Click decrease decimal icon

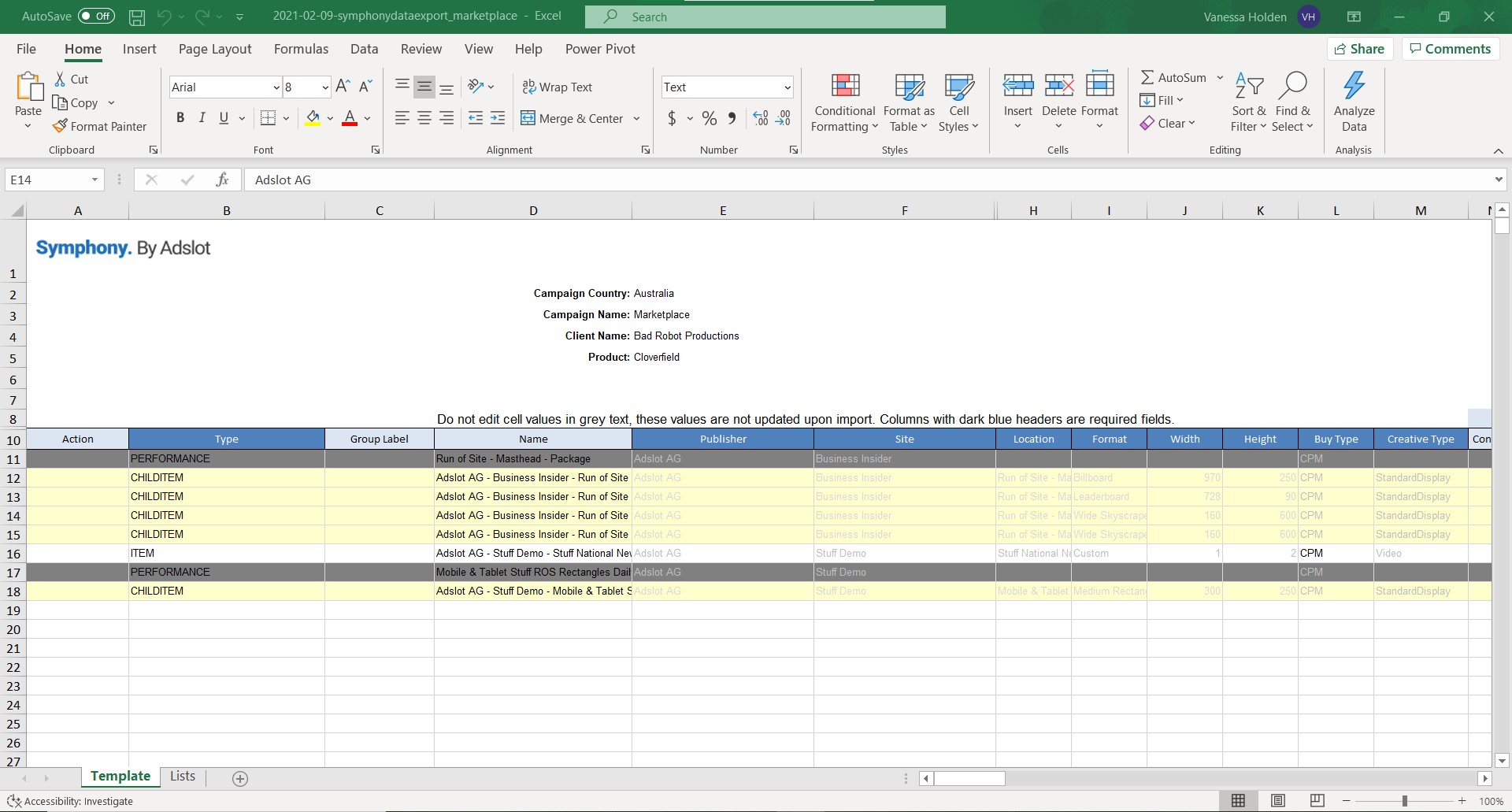pyautogui.click(x=783, y=118)
